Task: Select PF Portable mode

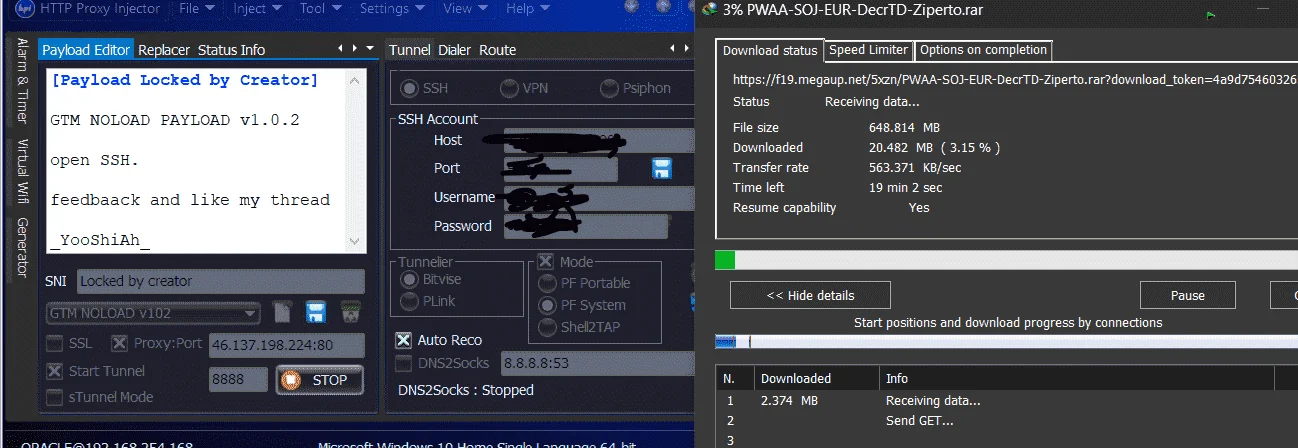Action: pyautogui.click(x=547, y=283)
